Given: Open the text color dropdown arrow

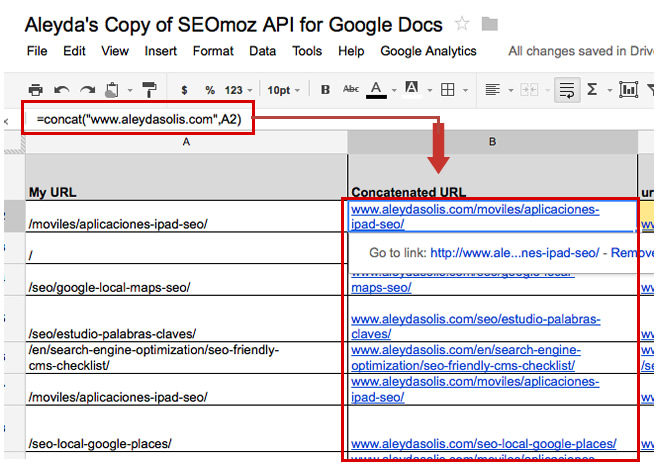Looking at the screenshot, I should coord(394,90).
